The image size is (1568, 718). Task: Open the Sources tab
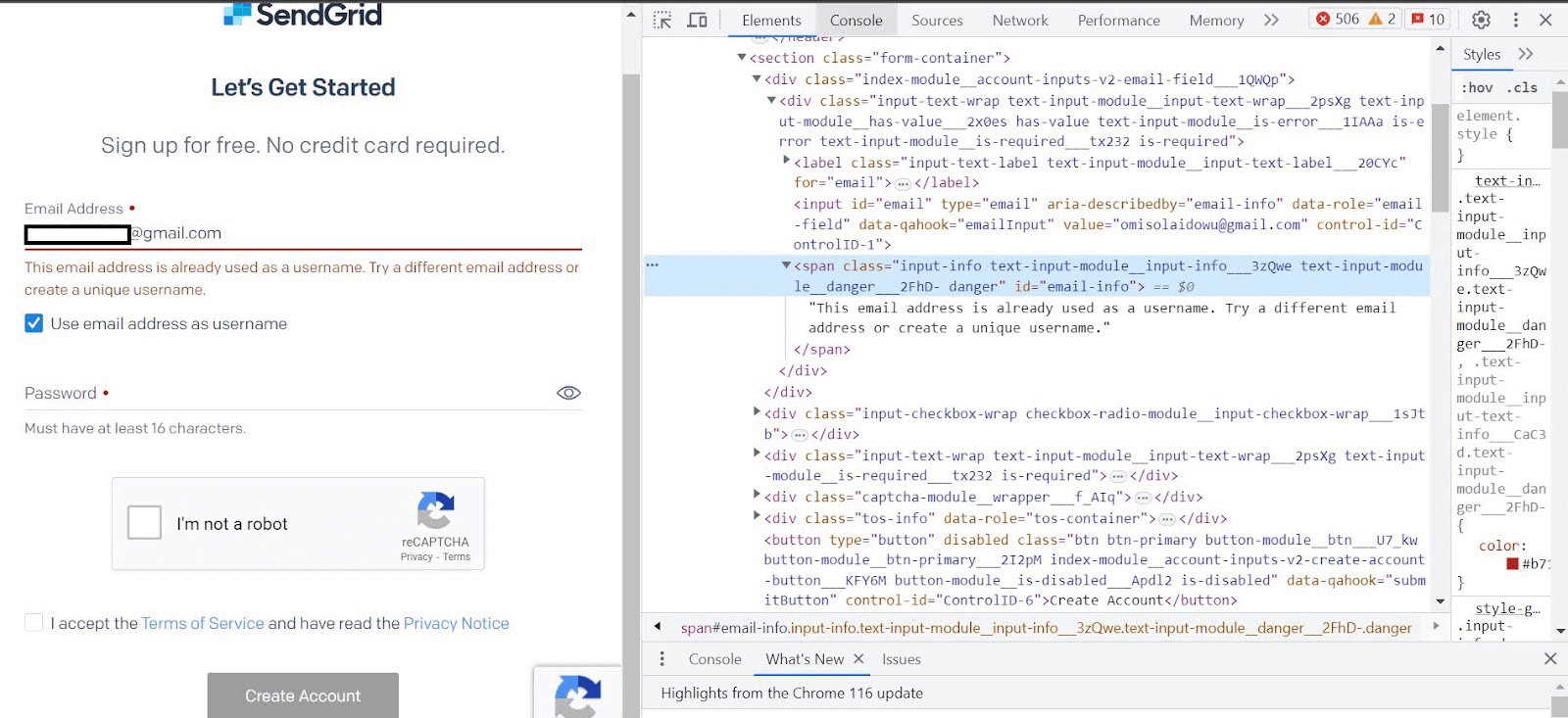point(937,20)
